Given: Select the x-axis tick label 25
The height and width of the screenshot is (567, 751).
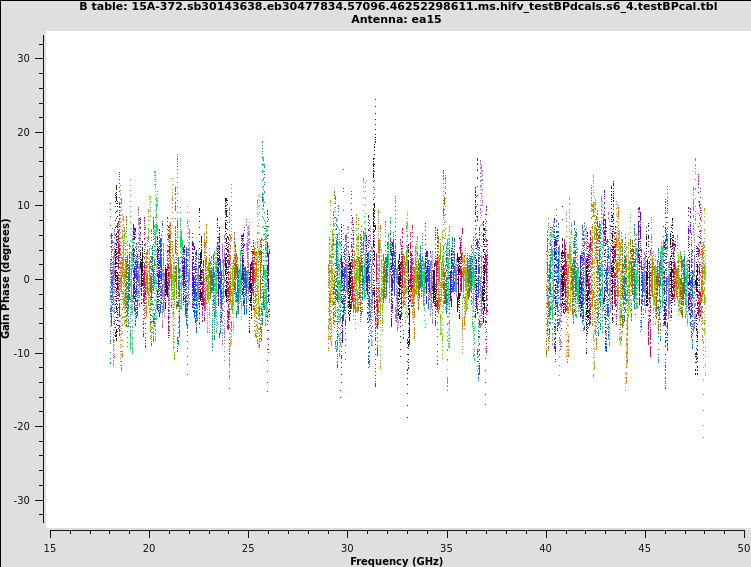Looking at the screenshot, I should pos(248,547).
